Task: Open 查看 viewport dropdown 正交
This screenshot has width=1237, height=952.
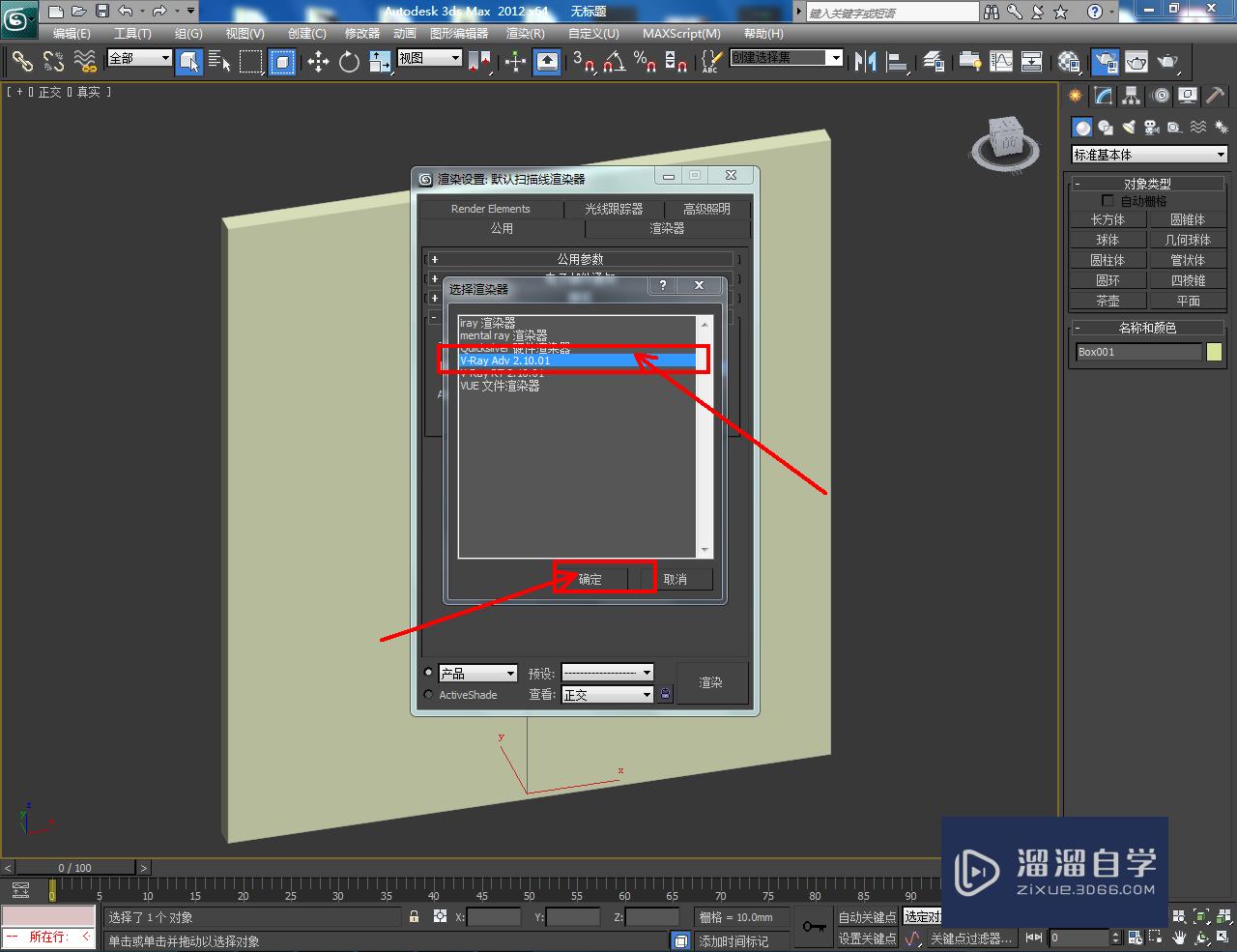Action: click(608, 695)
